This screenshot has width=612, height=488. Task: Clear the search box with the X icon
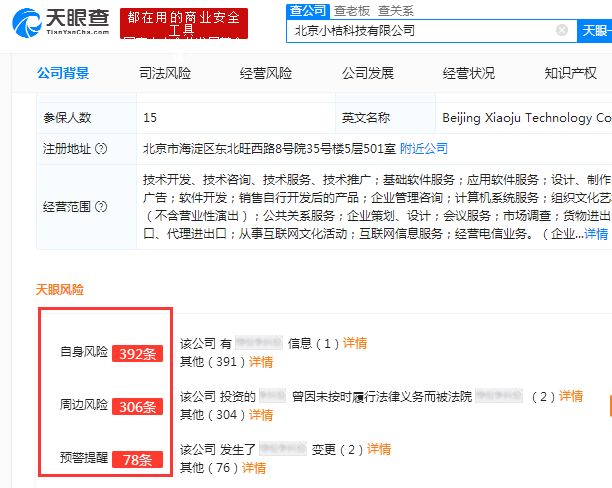(x=562, y=30)
